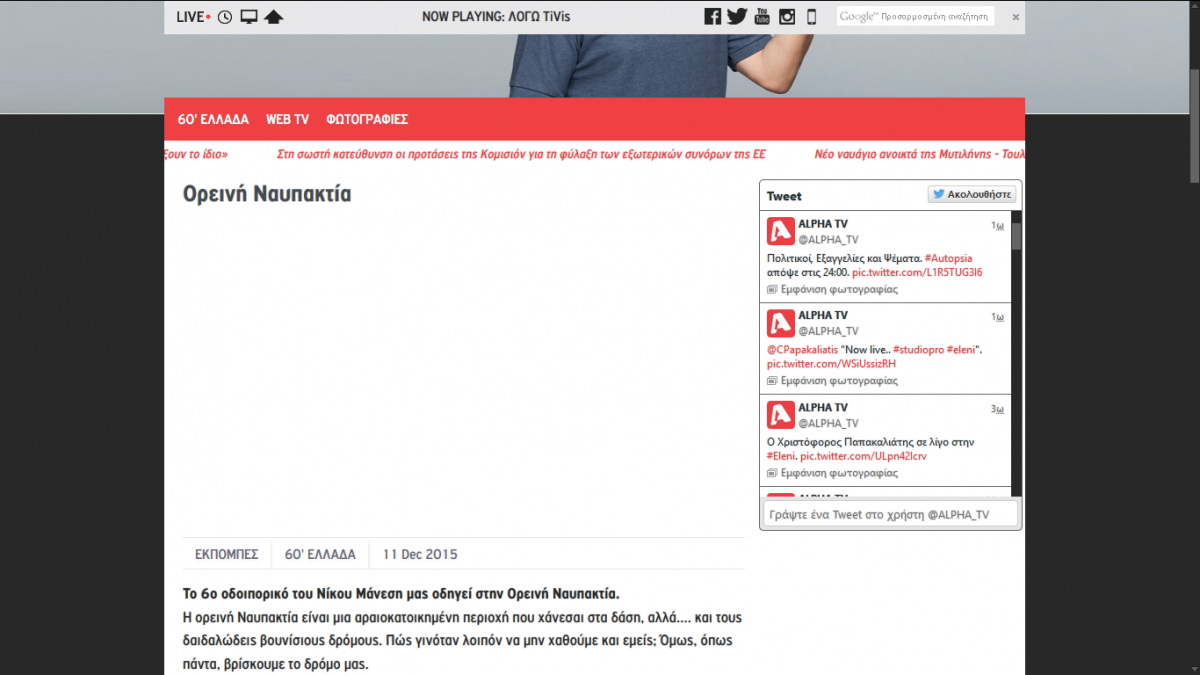1200x675 pixels.
Task: Open the Facebook page icon
Action: (712, 16)
